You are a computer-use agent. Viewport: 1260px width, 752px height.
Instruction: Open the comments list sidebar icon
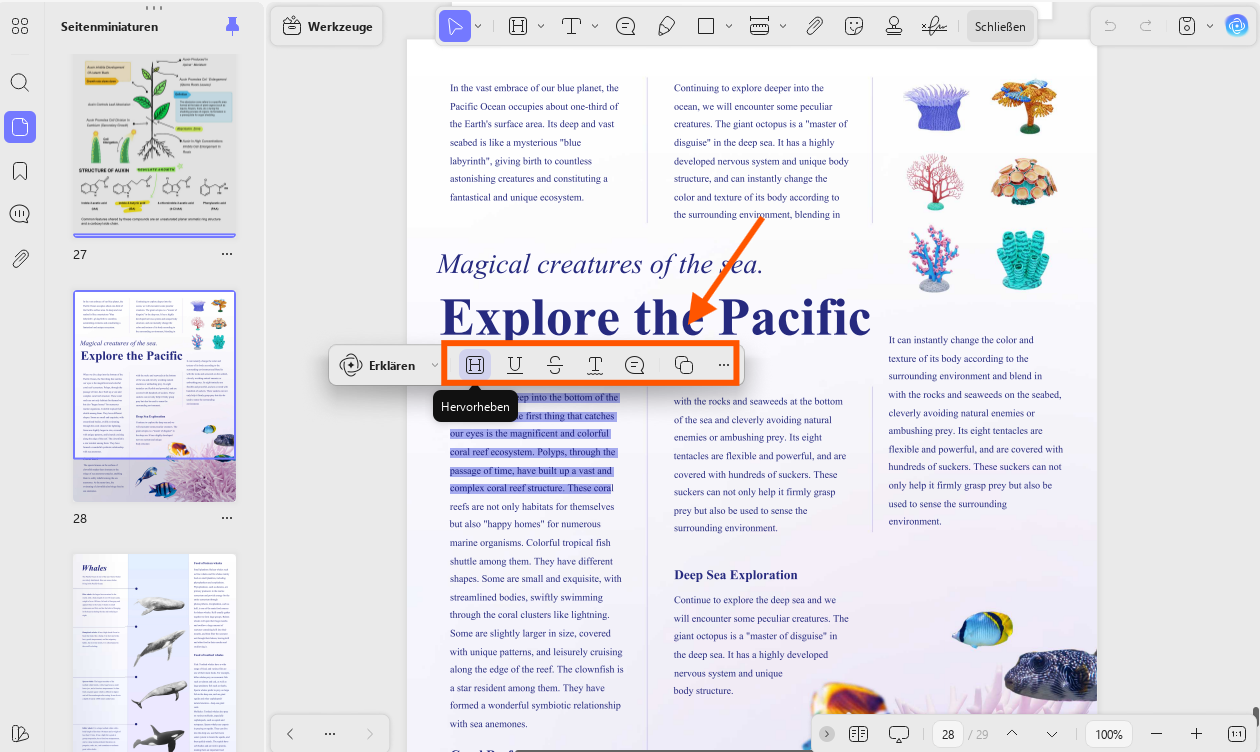(20, 214)
